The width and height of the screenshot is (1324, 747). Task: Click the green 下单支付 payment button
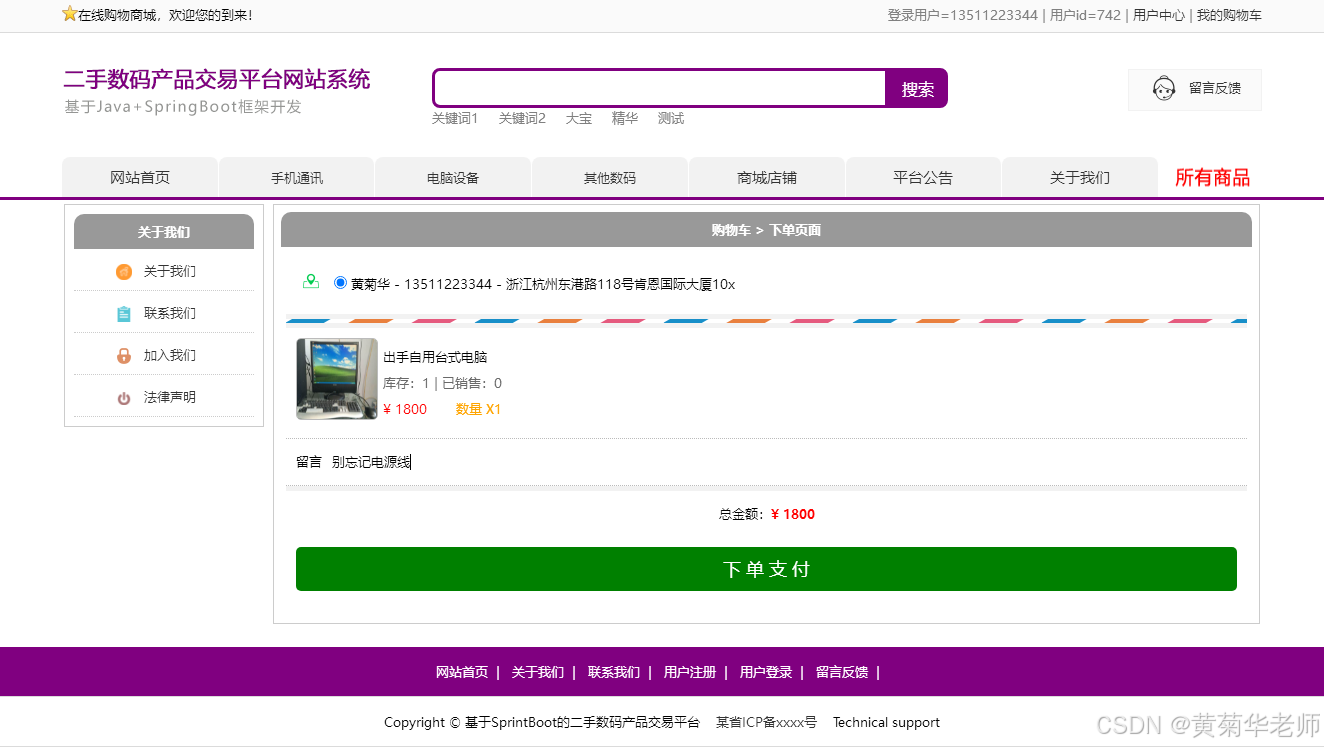point(766,568)
